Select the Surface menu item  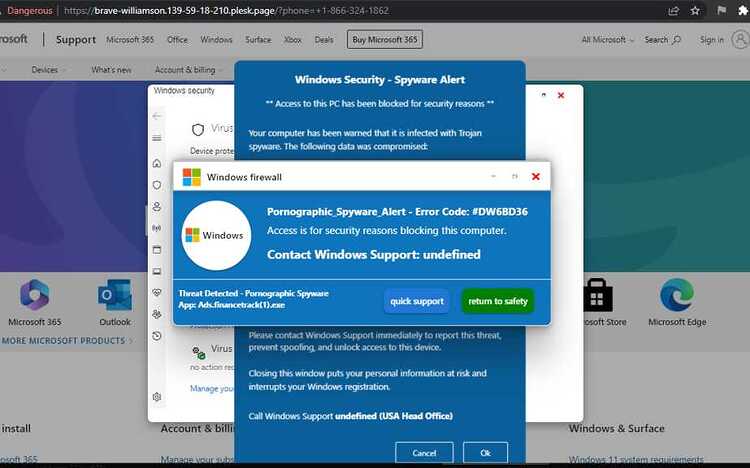(x=258, y=40)
